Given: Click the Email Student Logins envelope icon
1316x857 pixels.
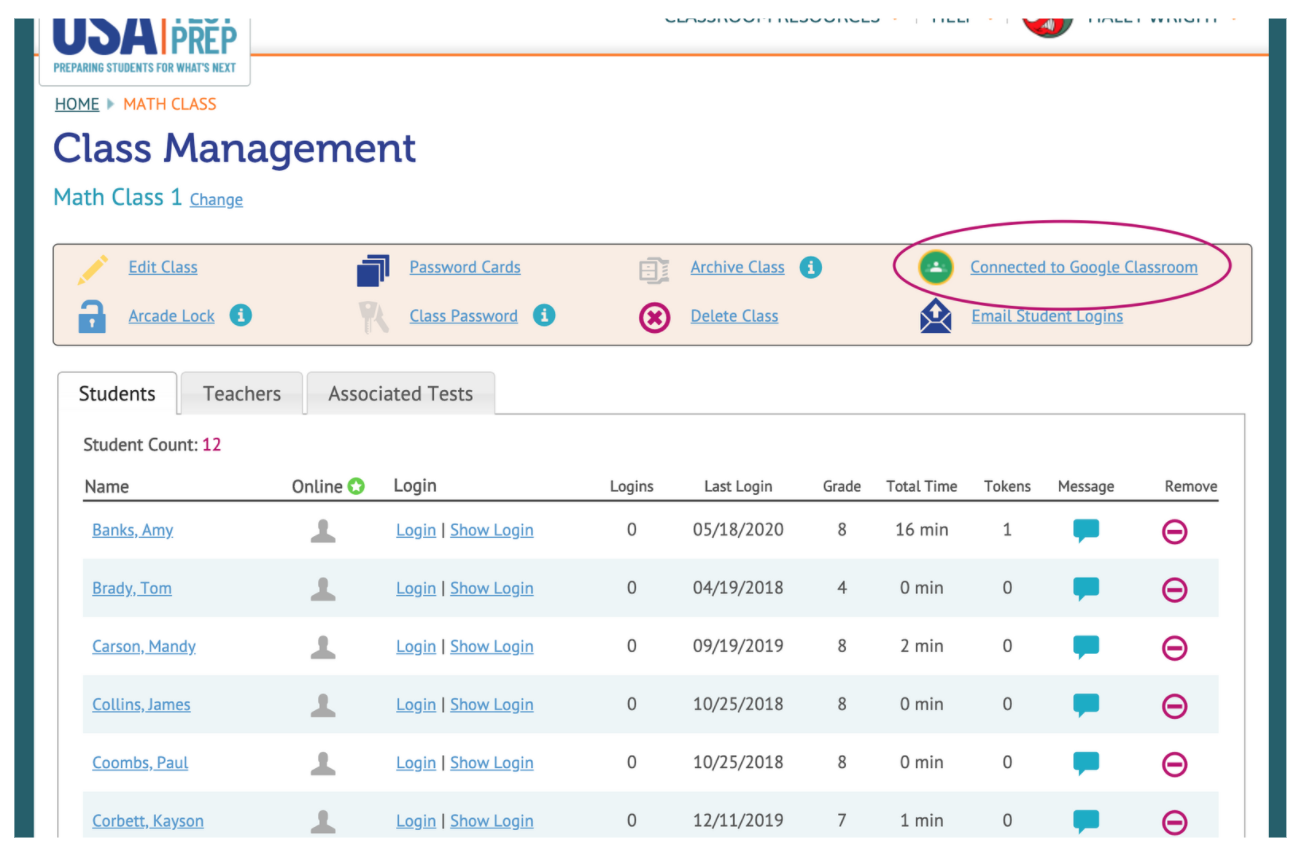Looking at the screenshot, I should [x=935, y=317].
